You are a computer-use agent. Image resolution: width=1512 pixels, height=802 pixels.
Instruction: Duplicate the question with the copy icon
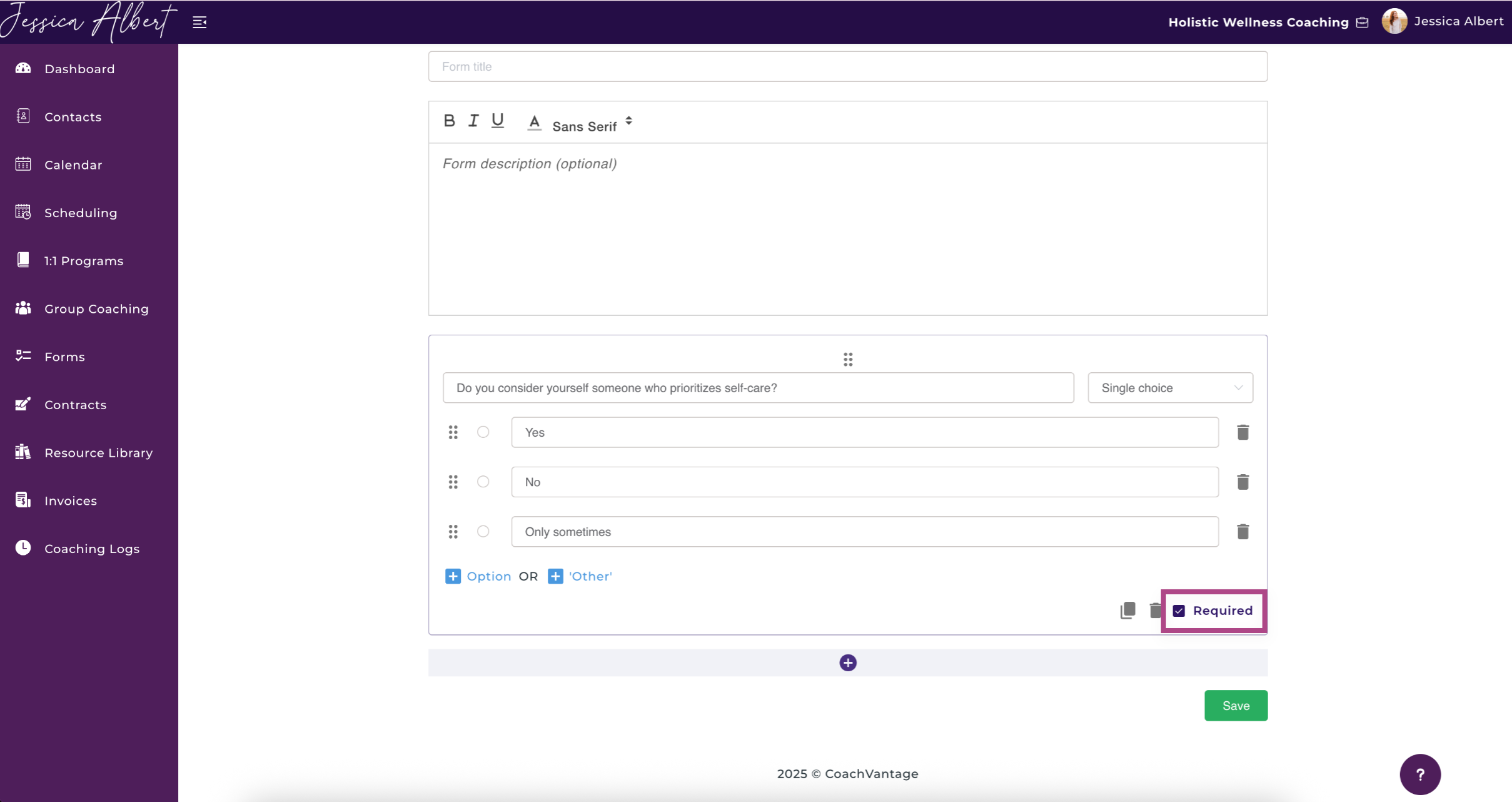tap(1127, 611)
